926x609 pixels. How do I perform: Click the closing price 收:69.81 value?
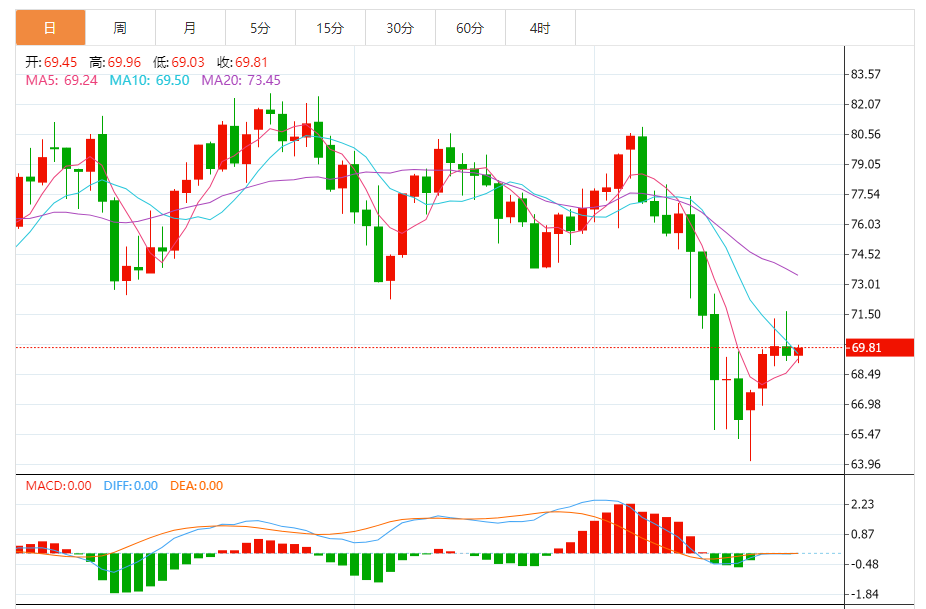[x=243, y=62]
